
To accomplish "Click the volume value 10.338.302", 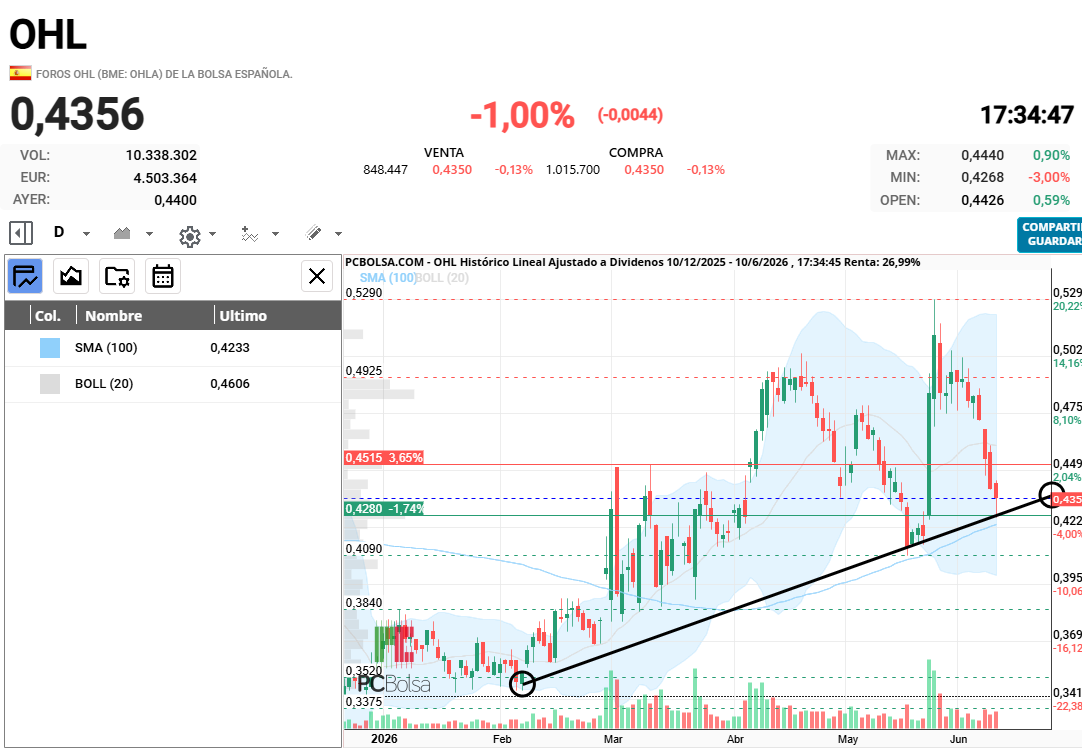I will point(161,155).
